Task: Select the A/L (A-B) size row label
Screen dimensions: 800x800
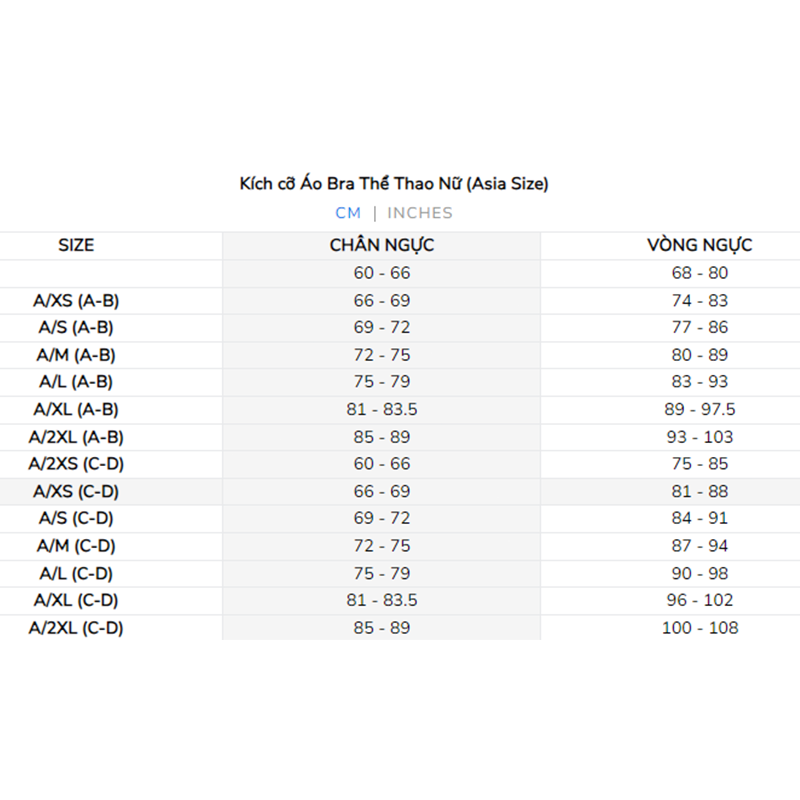Action: [76, 382]
